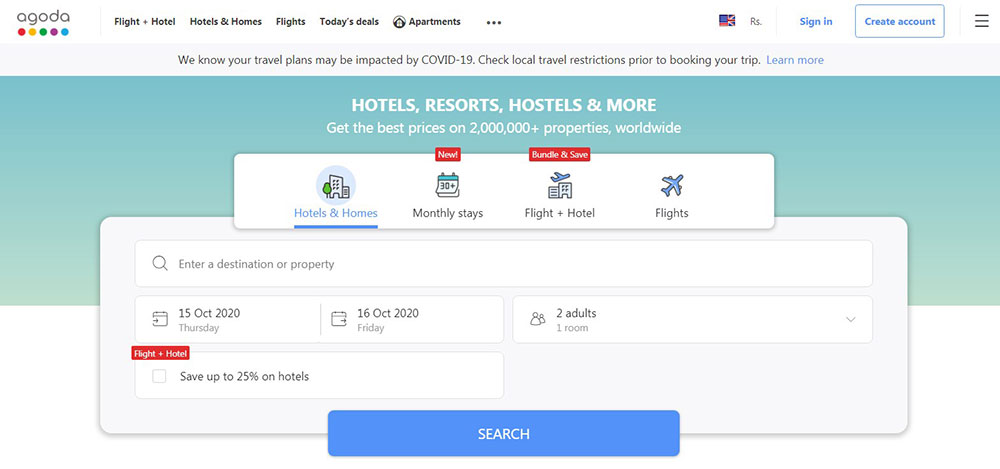Click the Apartments house icon in the navigation

pos(399,22)
